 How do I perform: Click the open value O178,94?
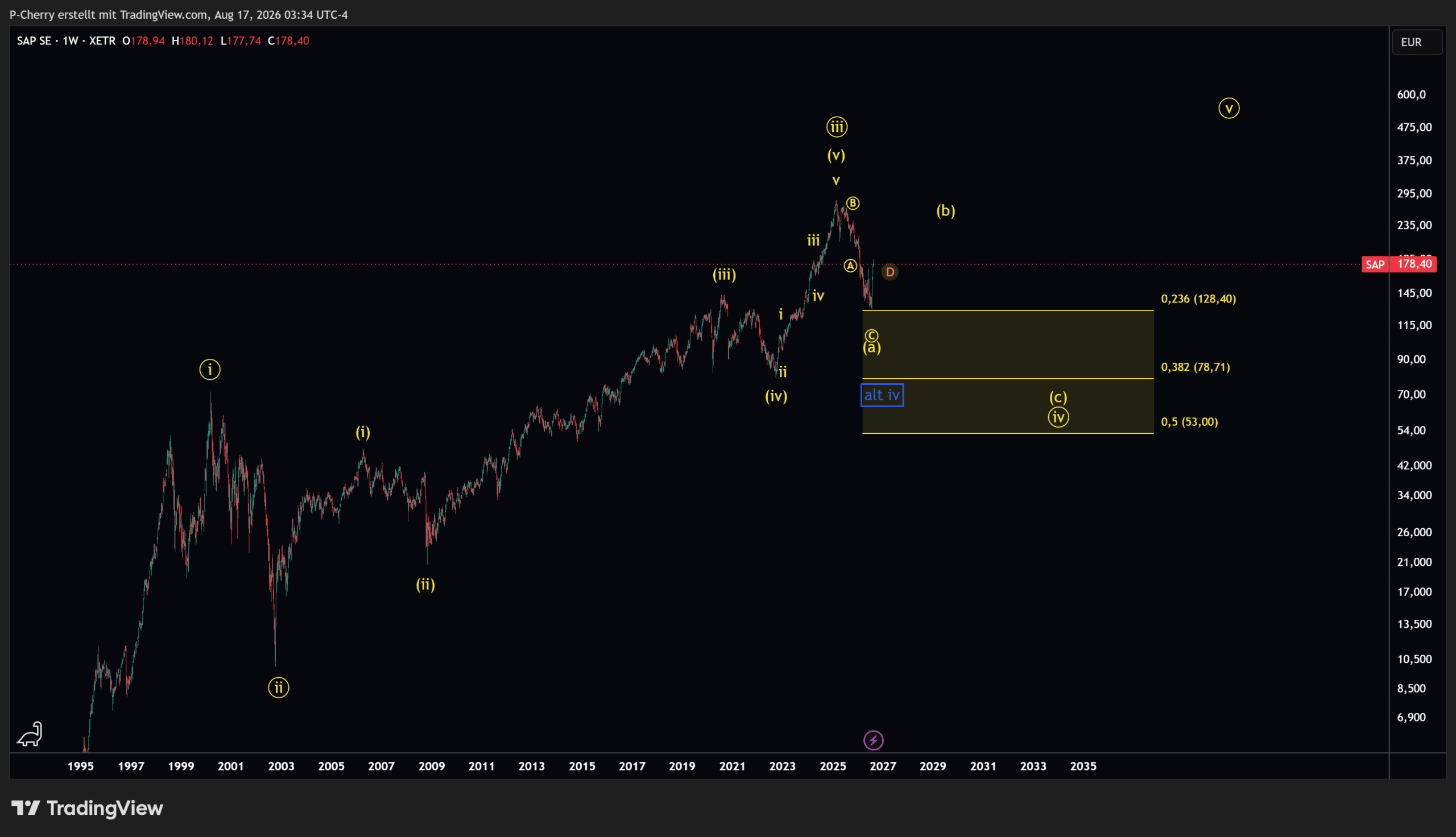(143, 41)
